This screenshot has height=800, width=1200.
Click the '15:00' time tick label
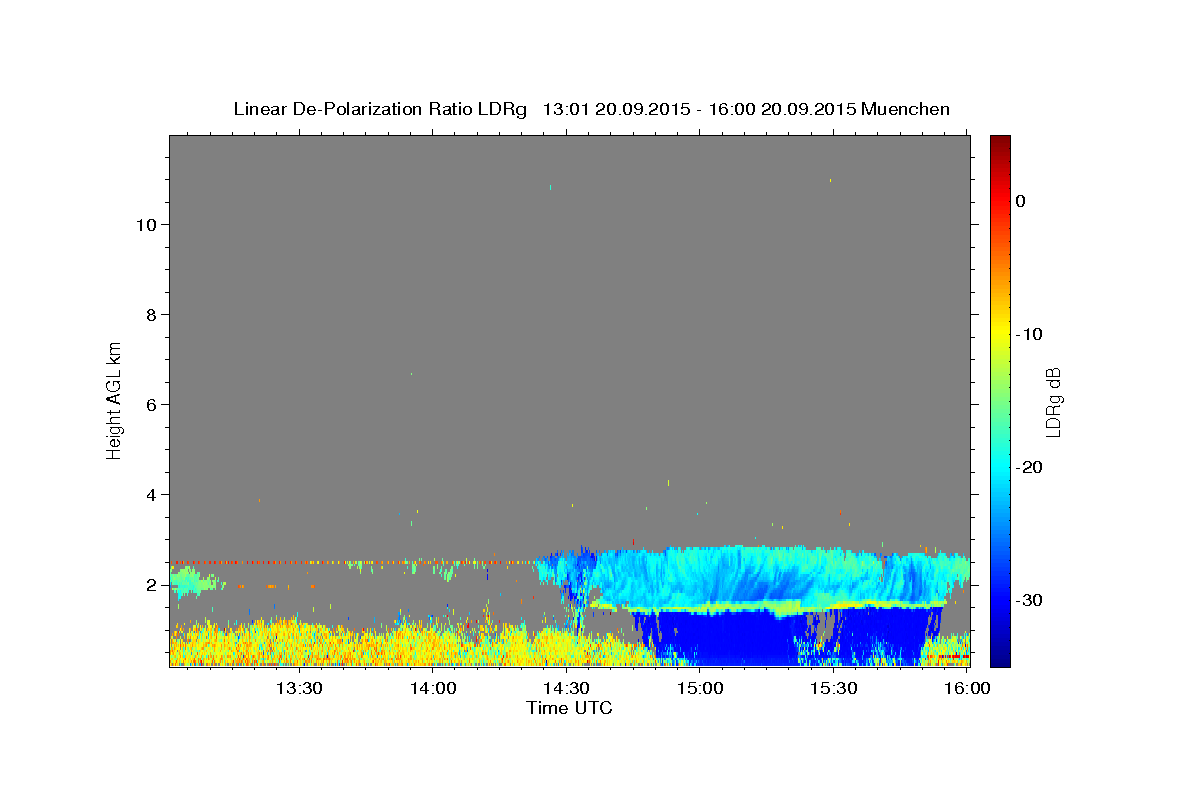click(x=699, y=688)
